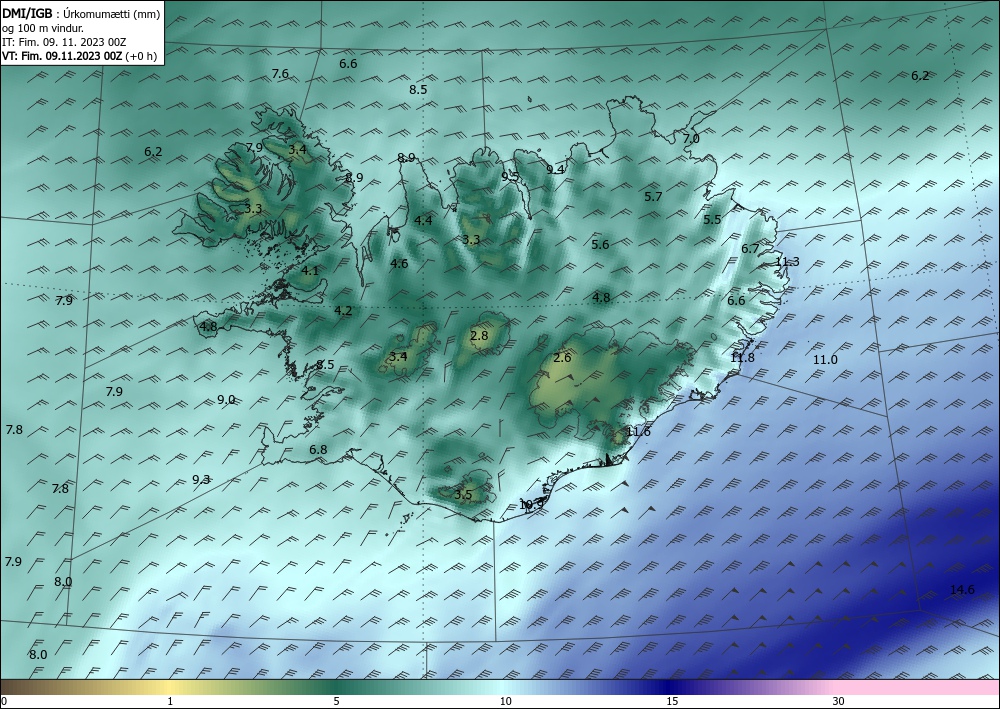Select the 'VT: Fim. 09.11.2023 00Z (+0 h)' line
This screenshot has height=709, width=1000.
tap(80, 55)
